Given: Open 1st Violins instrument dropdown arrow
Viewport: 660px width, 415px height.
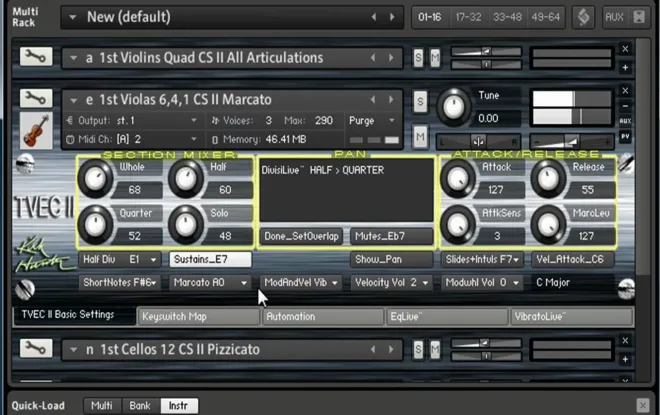Looking at the screenshot, I should point(74,58).
